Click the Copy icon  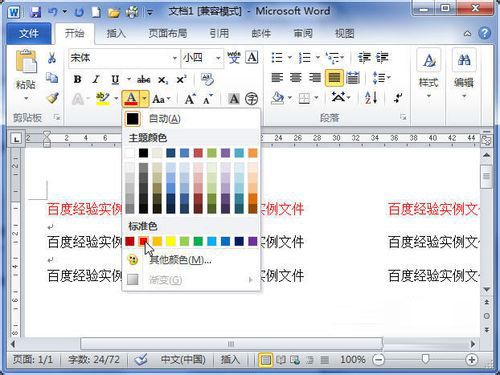click(52, 78)
